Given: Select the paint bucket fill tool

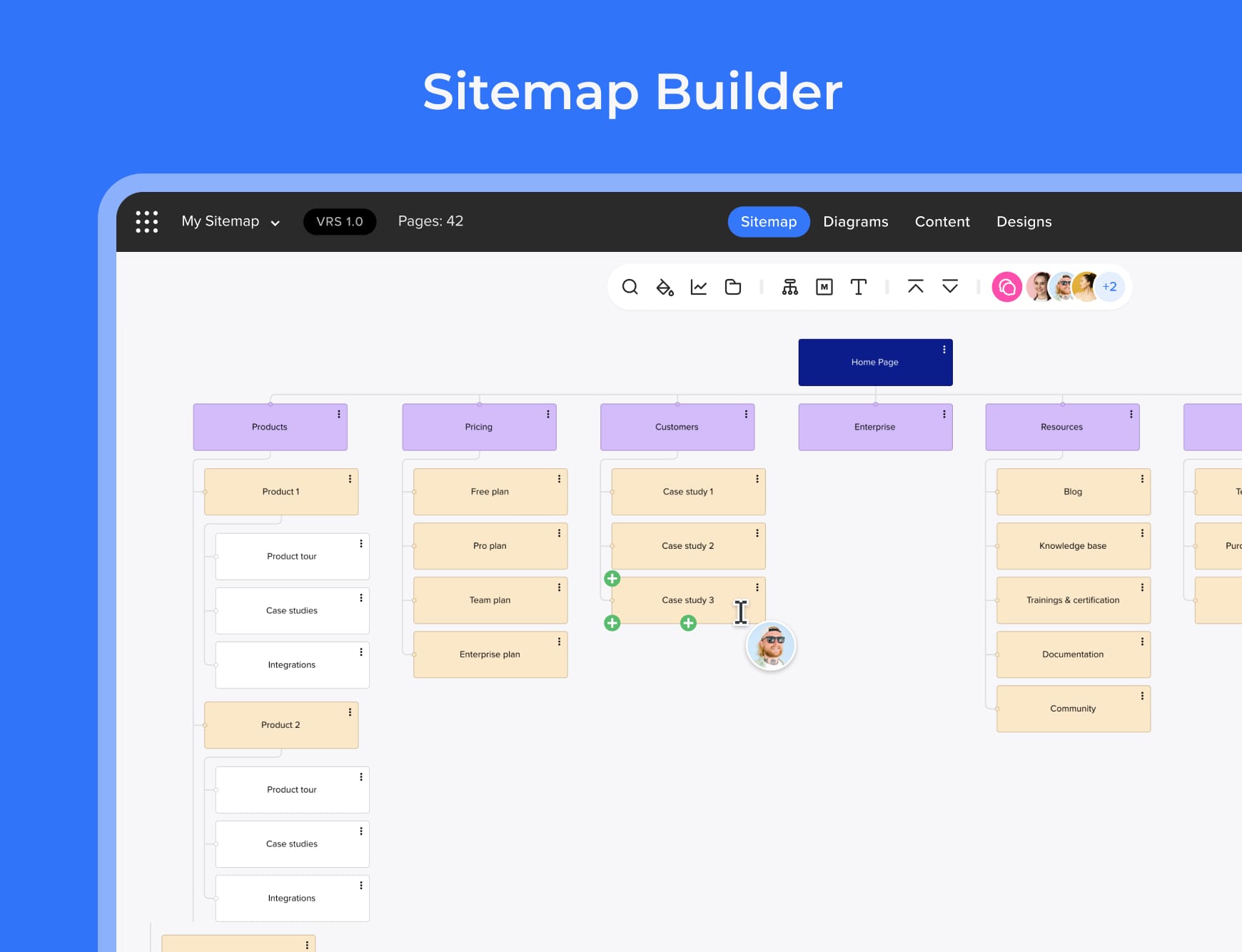Looking at the screenshot, I should [665, 287].
